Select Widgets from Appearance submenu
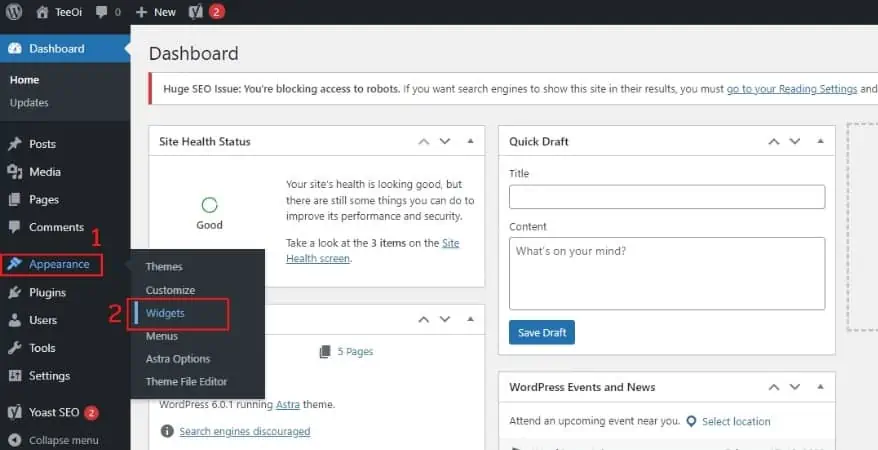This screenshot has height=450, width=878. pyautogui.click(x=165, y=313)
